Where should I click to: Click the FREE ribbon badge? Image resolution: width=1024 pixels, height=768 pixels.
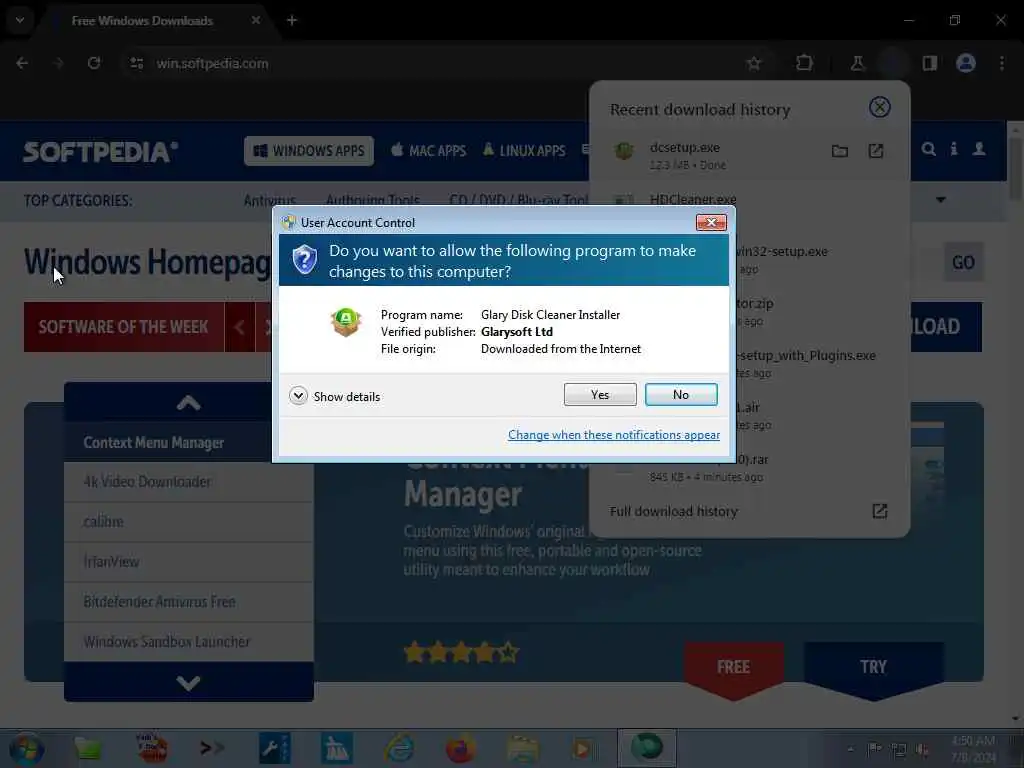pos(733,667)
